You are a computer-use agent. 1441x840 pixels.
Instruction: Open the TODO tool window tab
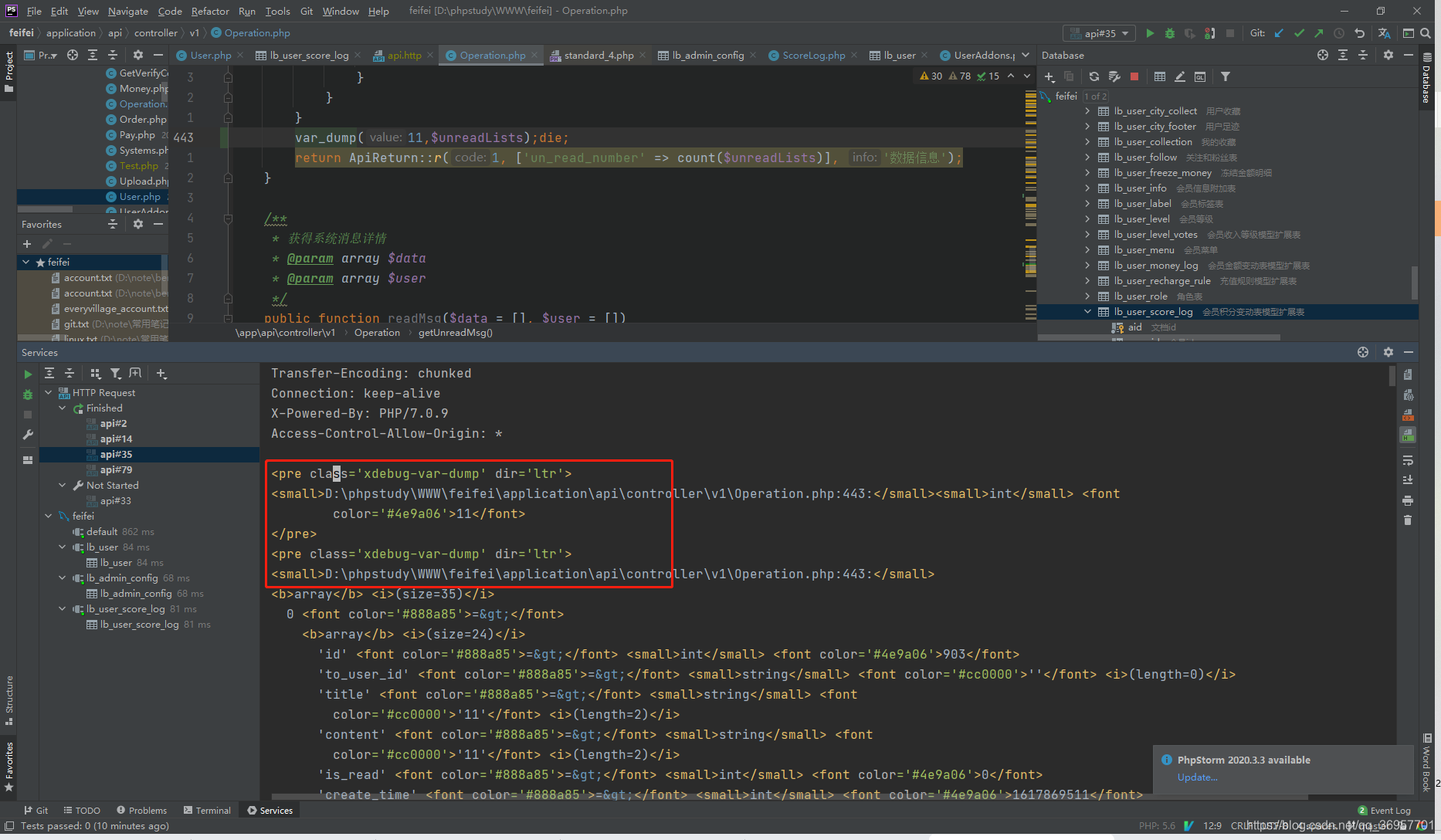point(82,810)
